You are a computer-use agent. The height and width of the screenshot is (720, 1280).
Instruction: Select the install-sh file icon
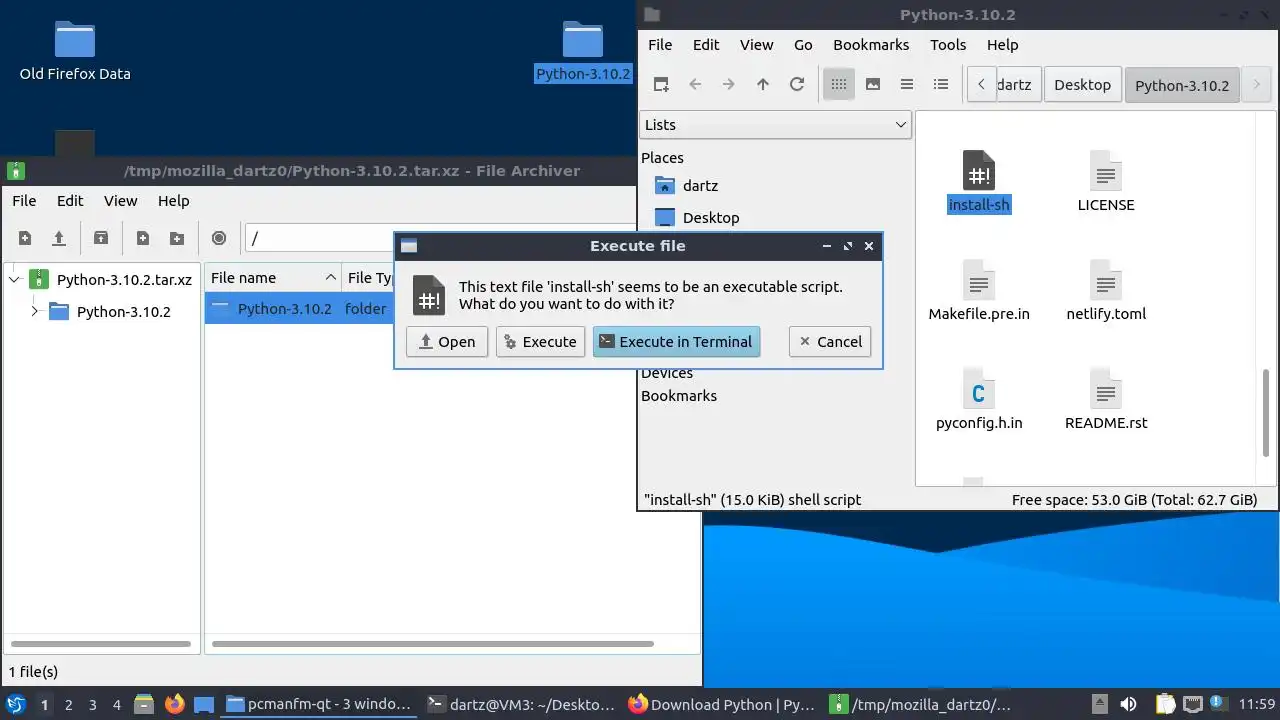pyautogui.click(x=979, y=171)
